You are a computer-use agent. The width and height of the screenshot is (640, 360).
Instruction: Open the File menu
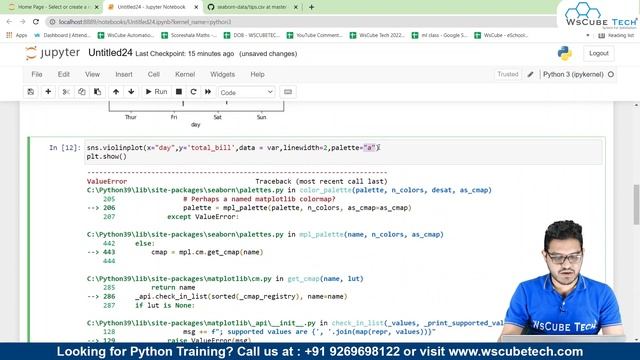[x=37, y=74]
